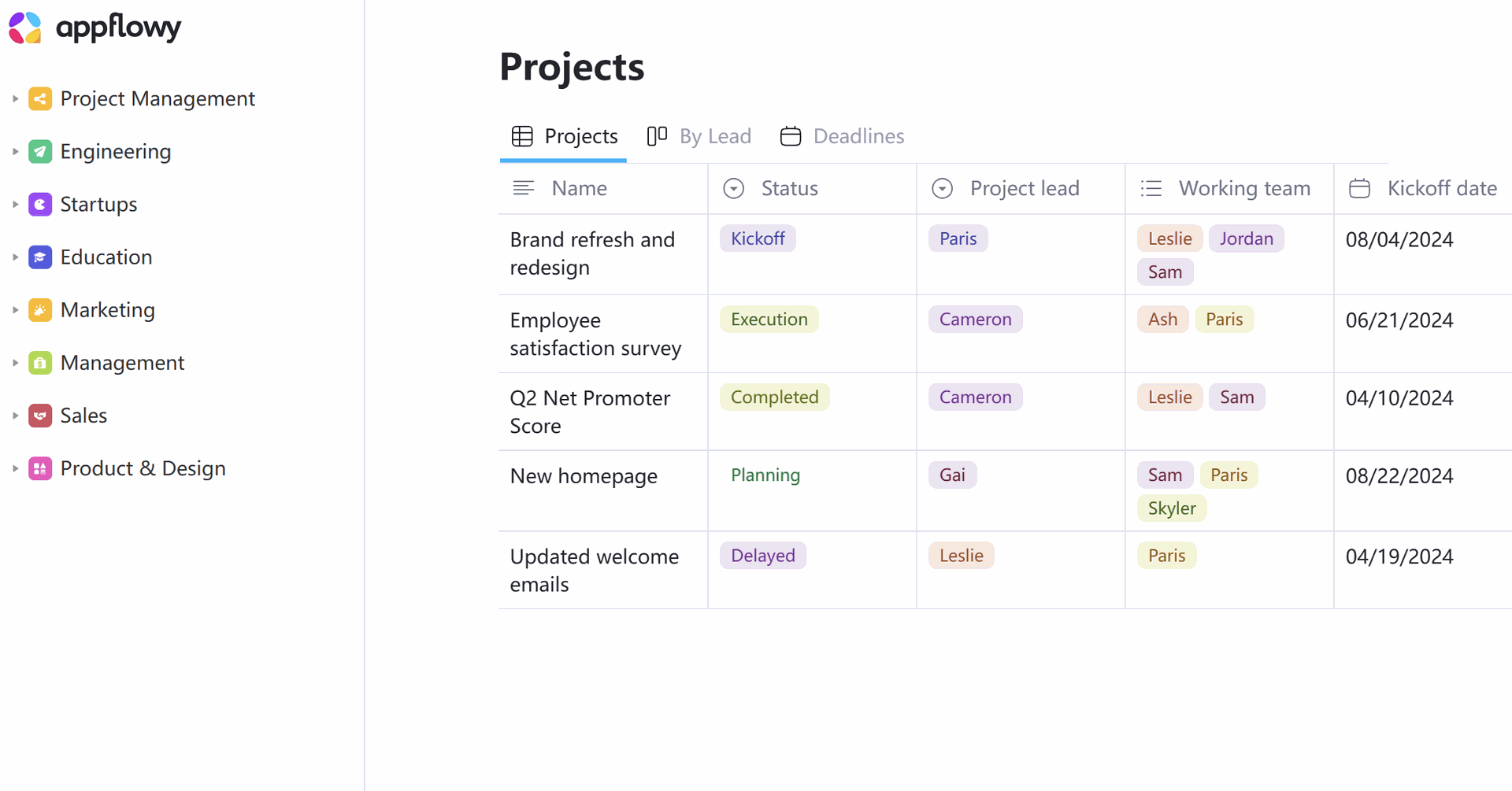This screenshot has width=1512, height=791.
Task: Click the New homepage name cell
Action: [x=584, y=476]
